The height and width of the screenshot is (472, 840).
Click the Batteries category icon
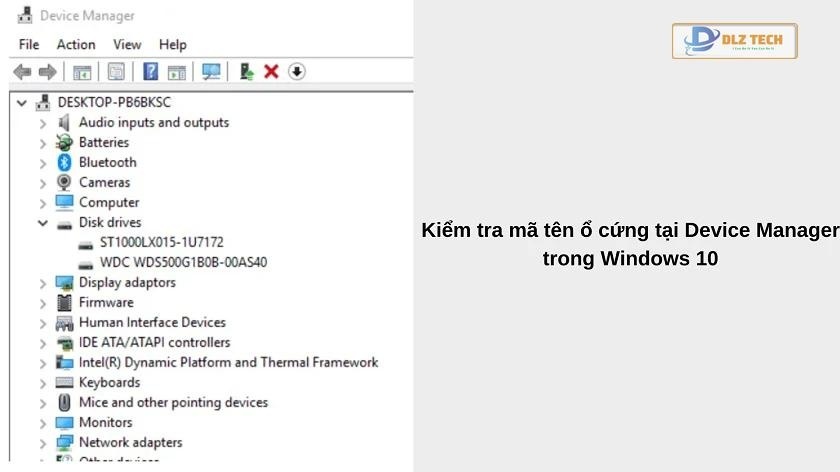pos(64,143)
